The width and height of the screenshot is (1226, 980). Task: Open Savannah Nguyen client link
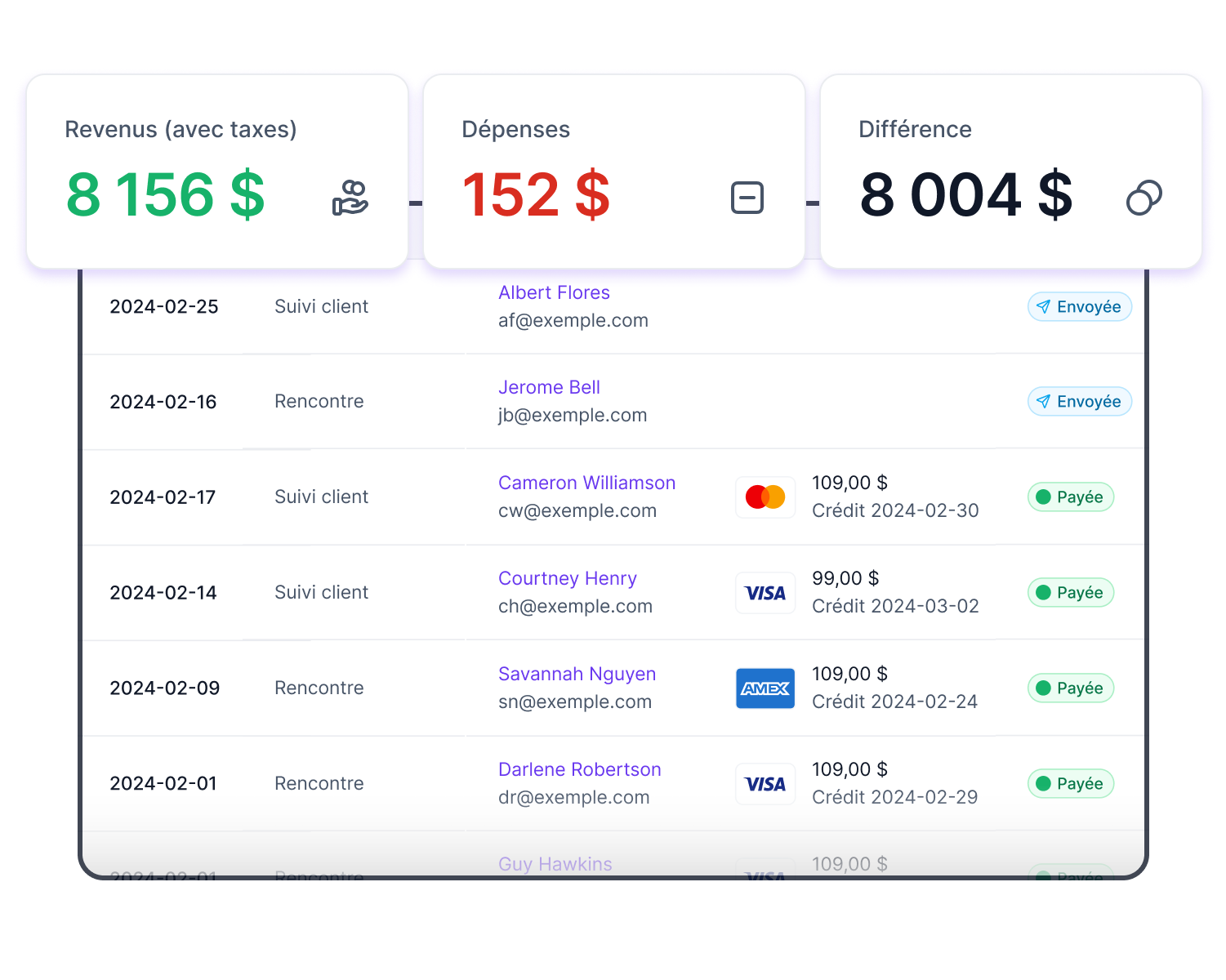click(577, 674)
